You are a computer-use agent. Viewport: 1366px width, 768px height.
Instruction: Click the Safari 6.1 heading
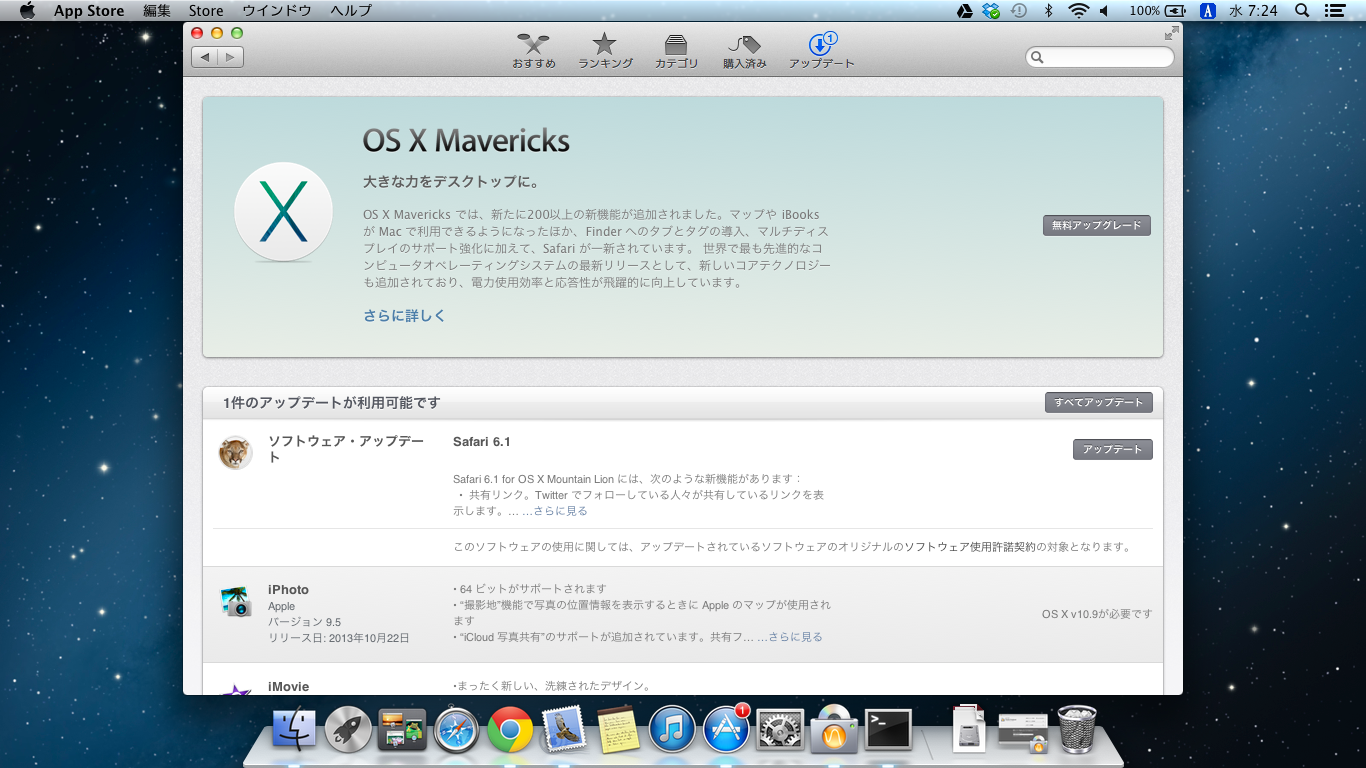(x=481, y=441)
